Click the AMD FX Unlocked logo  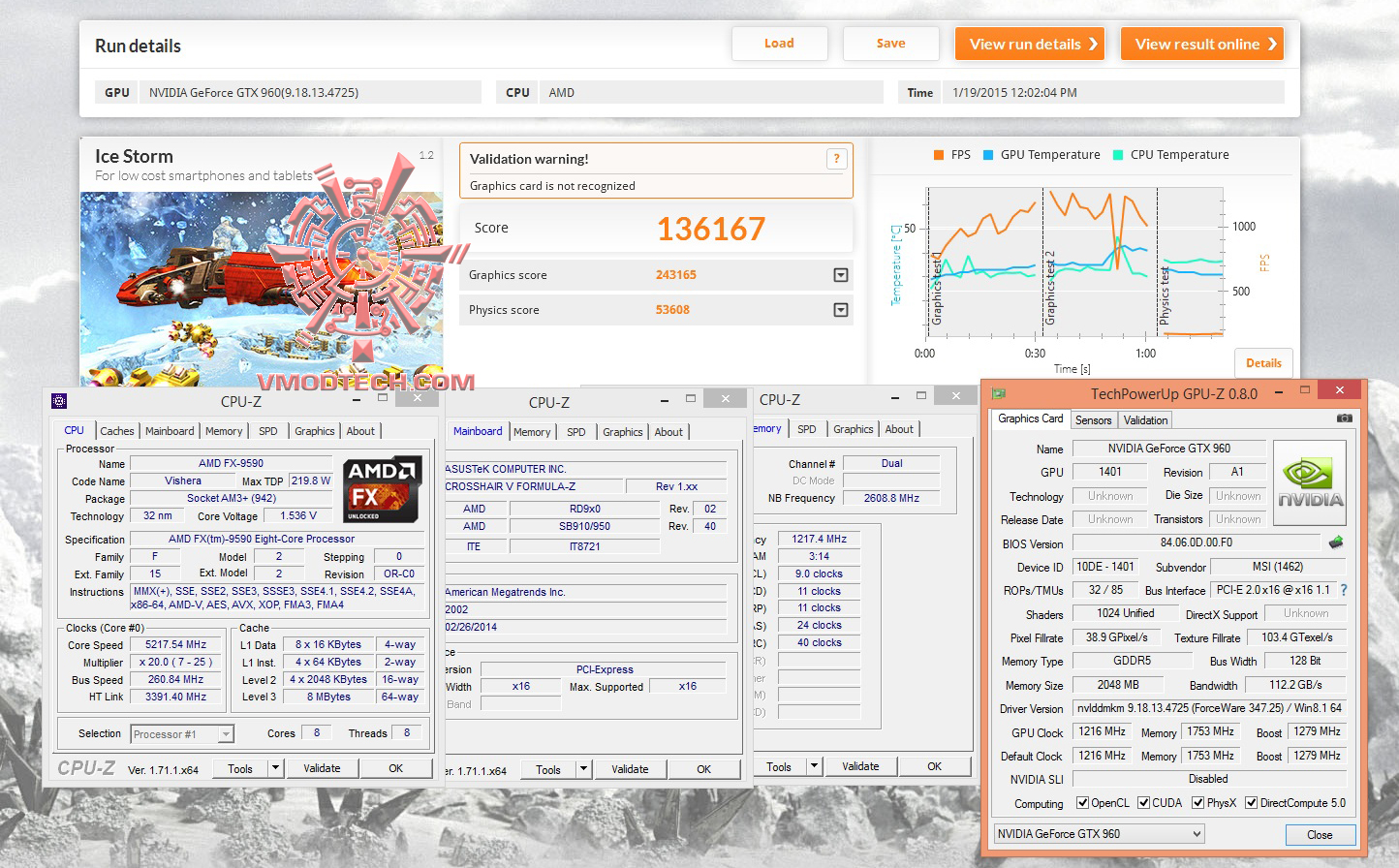point(383,489)
